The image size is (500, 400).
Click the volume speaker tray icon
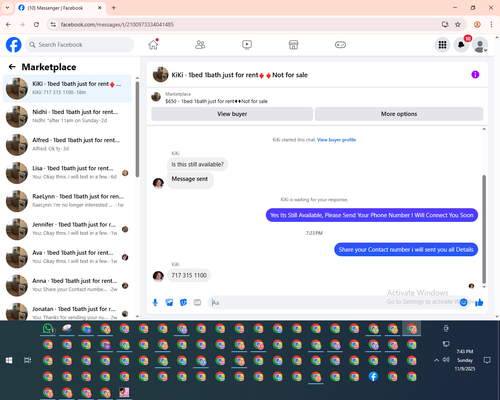[x=446, y=360]
